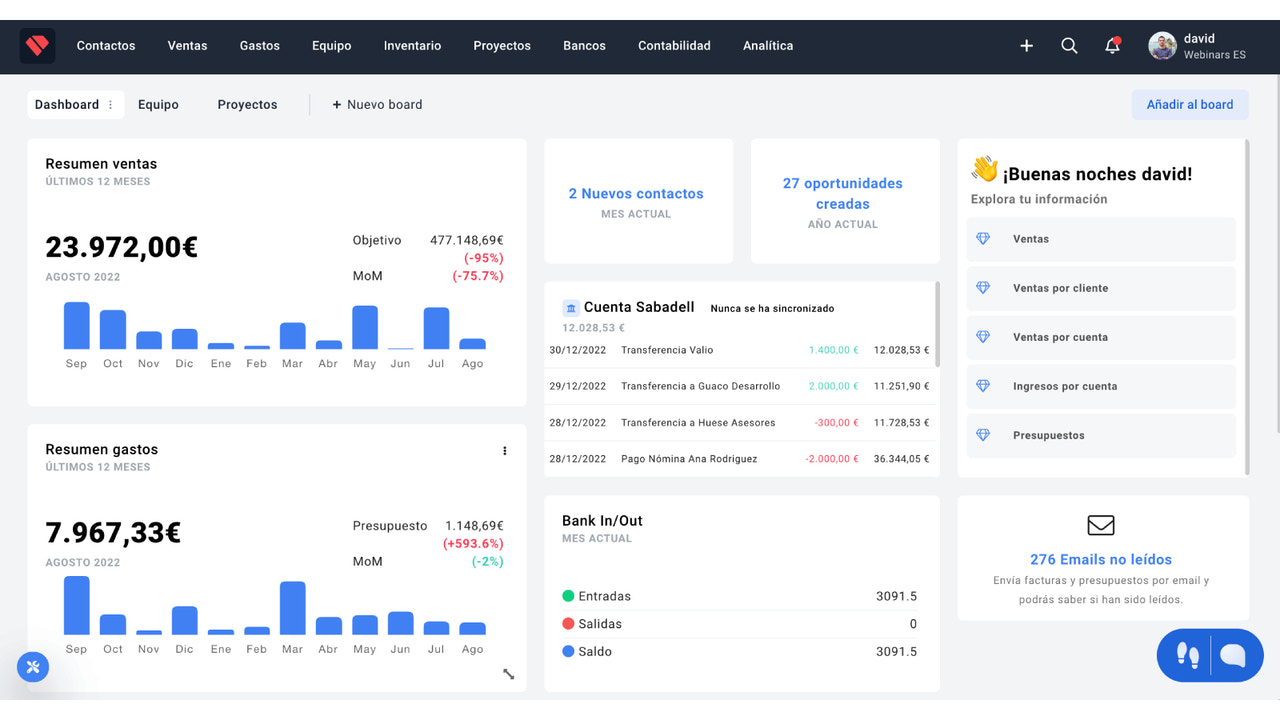The height and width of the screenshot is (720, 1280).
Task: Click + Nuevo board
Action: (x=377, y=104)
